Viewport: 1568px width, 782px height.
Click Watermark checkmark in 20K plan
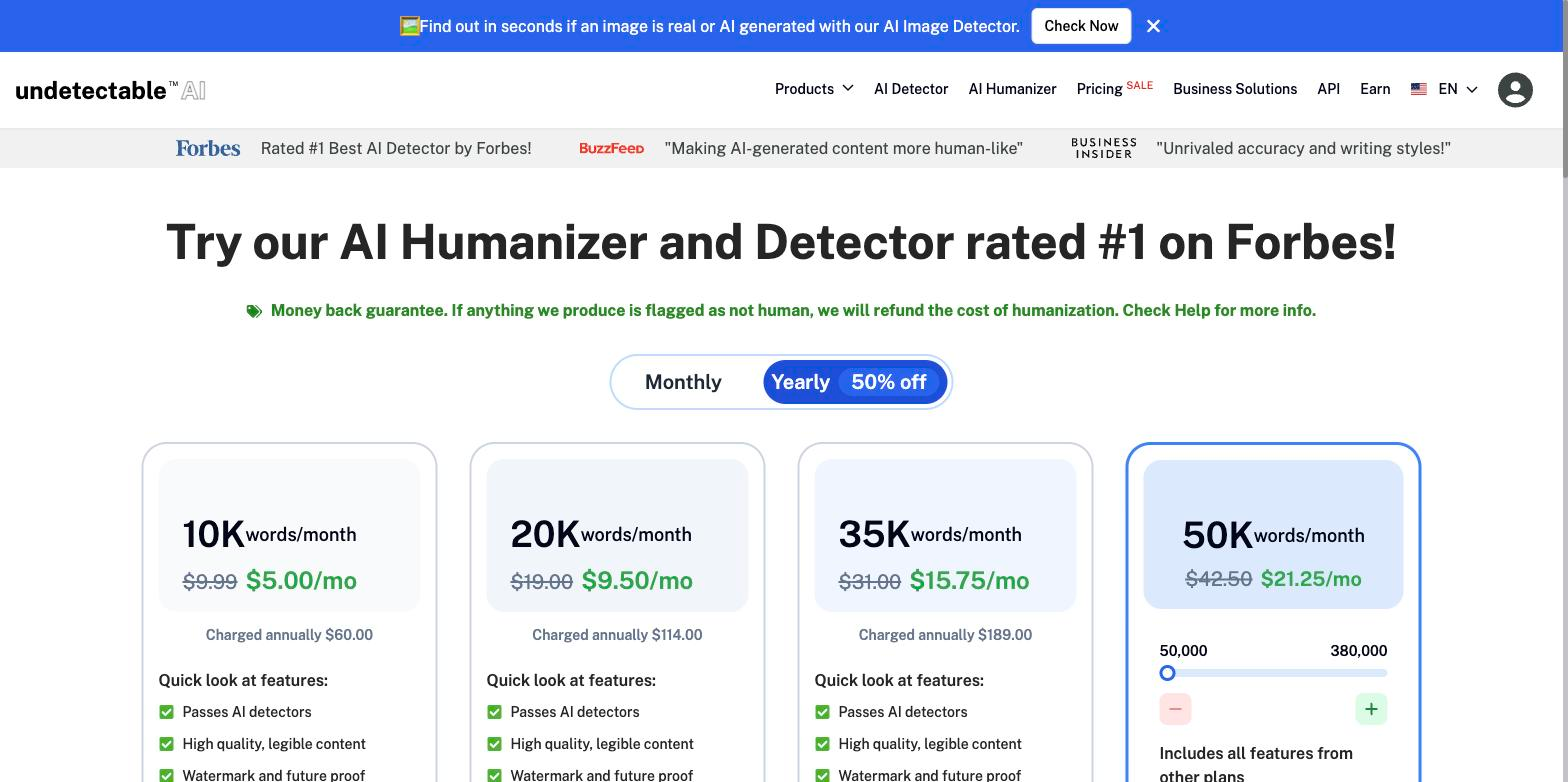coord(494,775)
